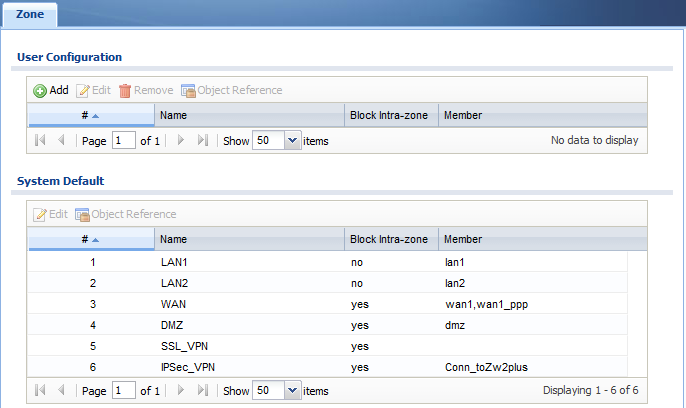The image size is (686, 408).
Task: Open Show items dropdown in System Default
Action: 292,390
